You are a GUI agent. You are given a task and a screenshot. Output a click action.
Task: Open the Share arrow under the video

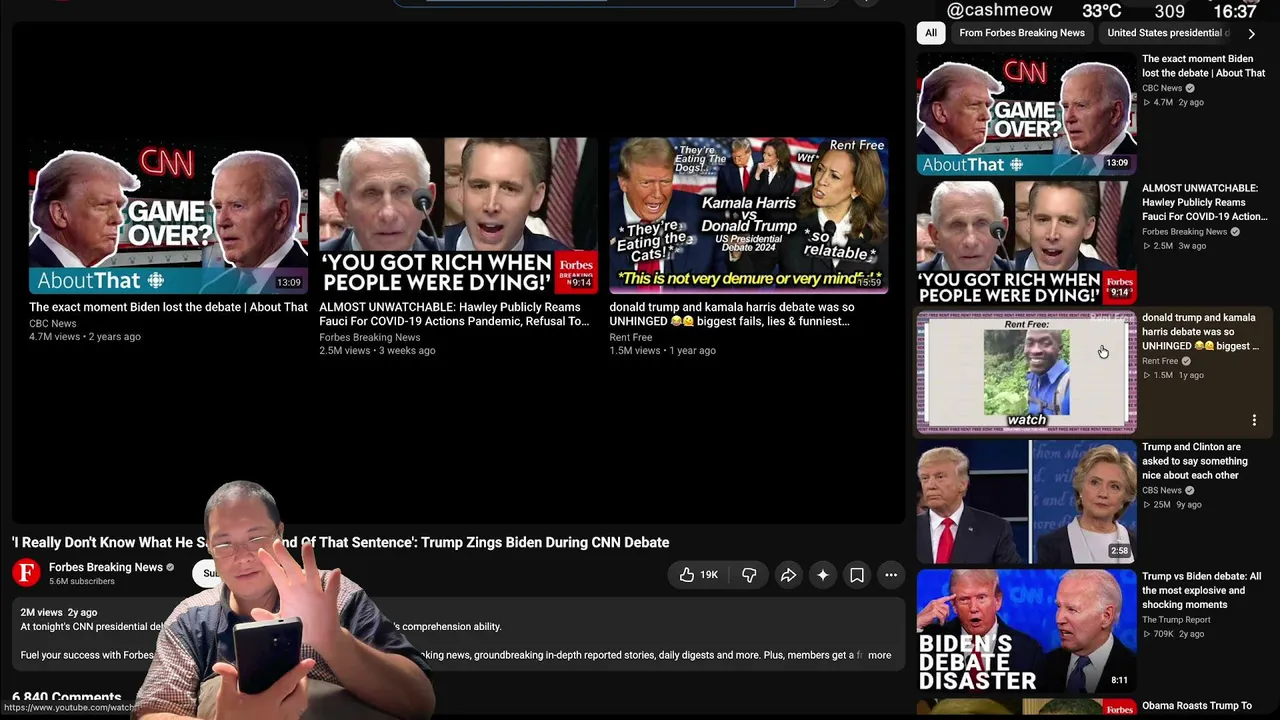pos(788,575)
